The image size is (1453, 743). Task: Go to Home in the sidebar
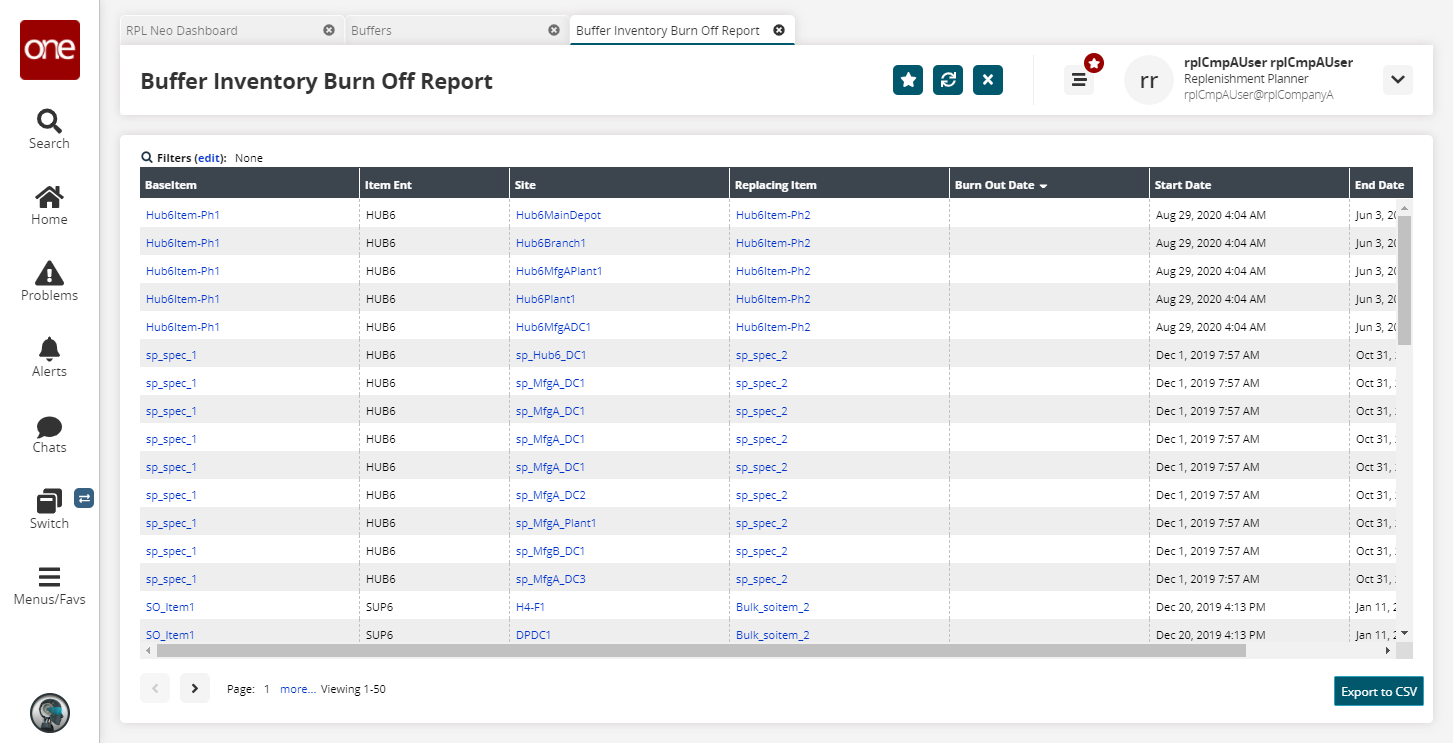tap(49, 205)
